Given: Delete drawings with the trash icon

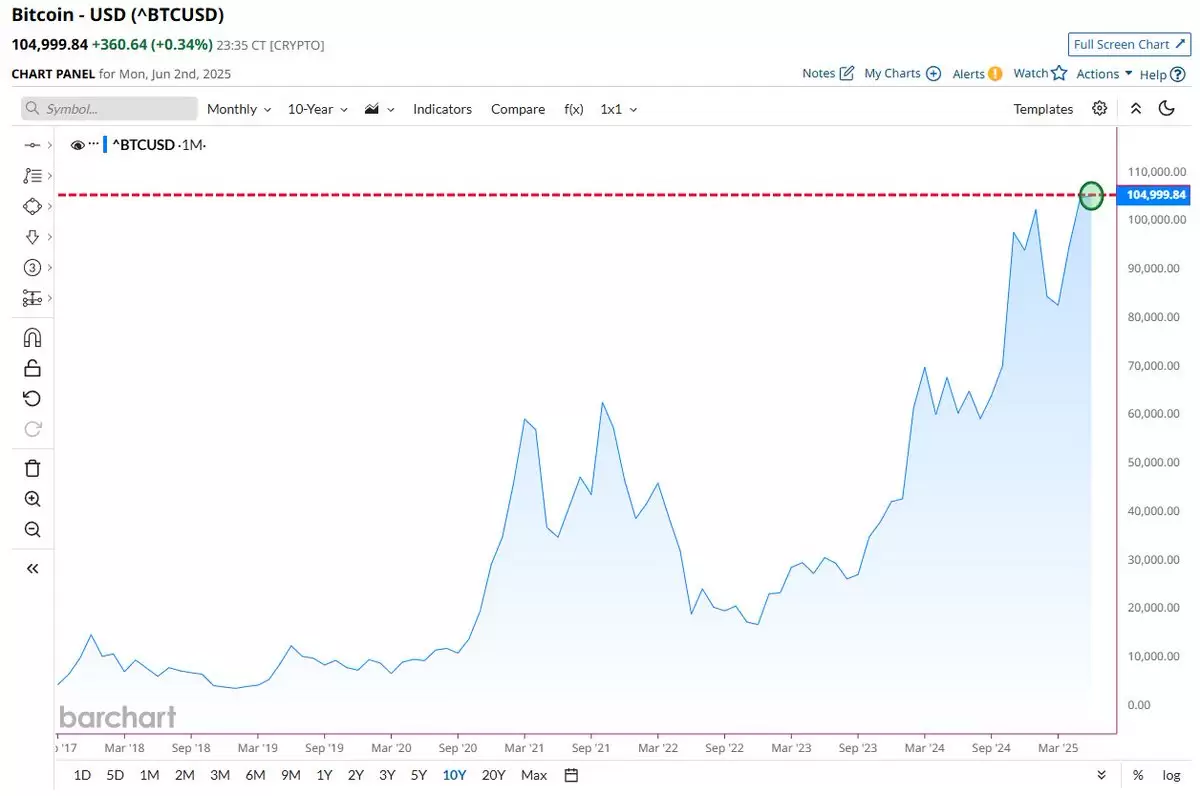Looking at the screenshot, I should point(32,468).
